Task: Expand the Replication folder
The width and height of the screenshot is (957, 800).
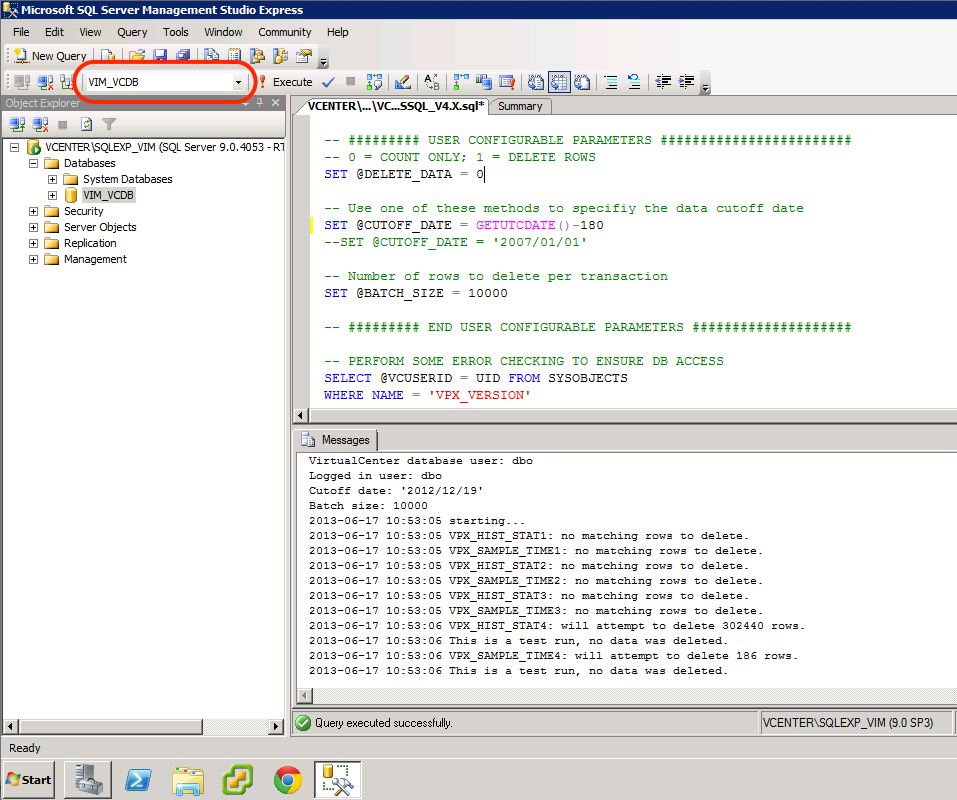Action: pos(34,243)
